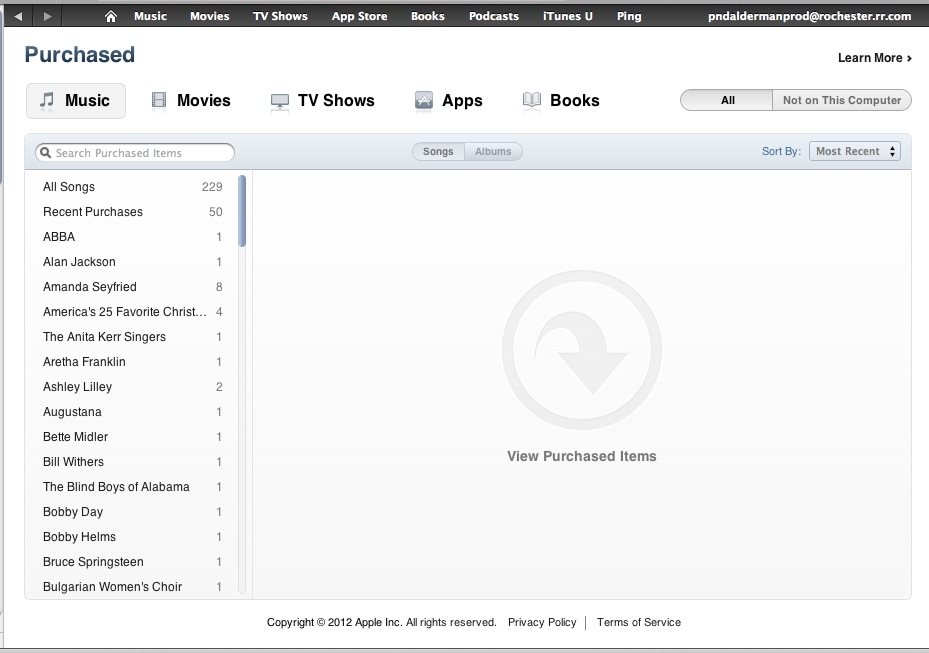The width and height of the screenshot is (929, 653).
Task: Select Augustana in the artist list
Action: click(x=133, y=412)
